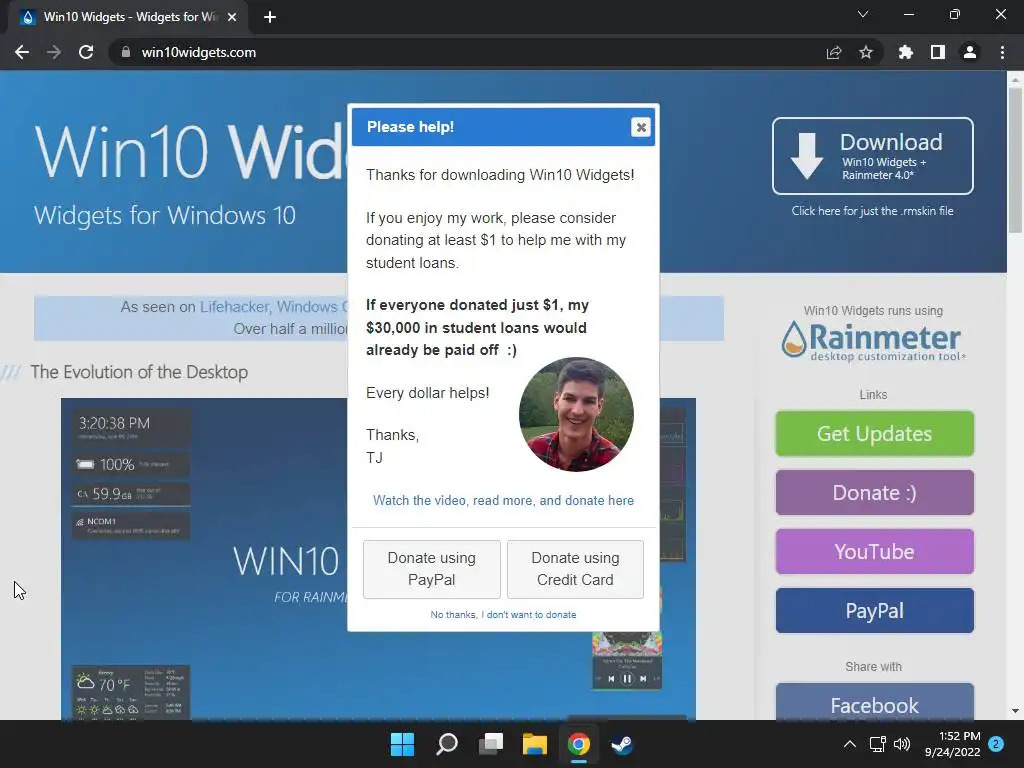
Task: Open the Lifehacker link
Action: pos(234,307)
